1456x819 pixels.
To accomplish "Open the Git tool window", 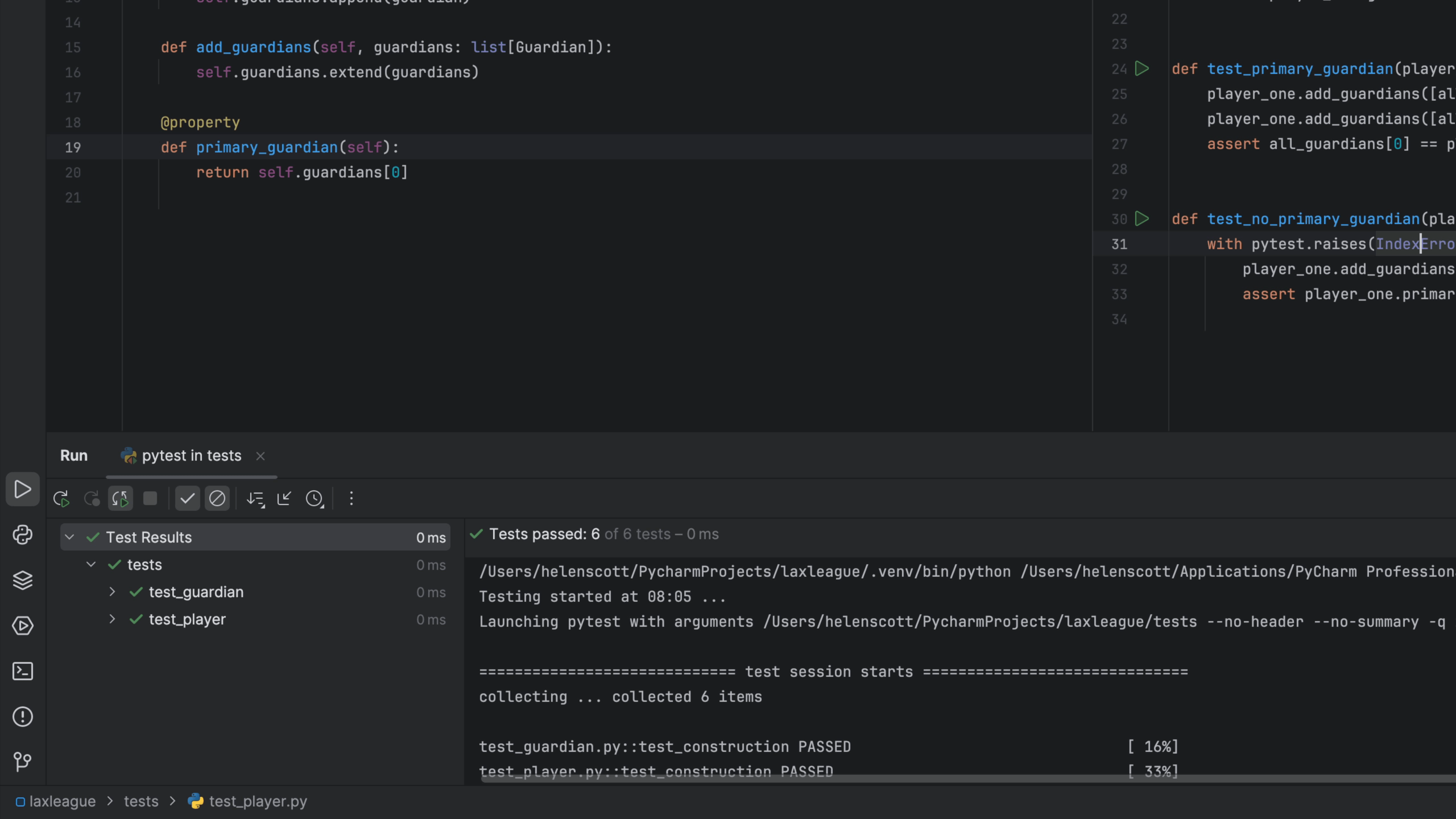I will [23, 761].
